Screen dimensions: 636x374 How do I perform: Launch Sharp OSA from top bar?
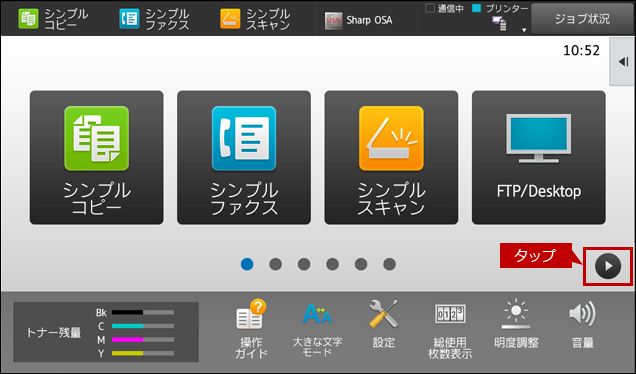coord(359,20)
